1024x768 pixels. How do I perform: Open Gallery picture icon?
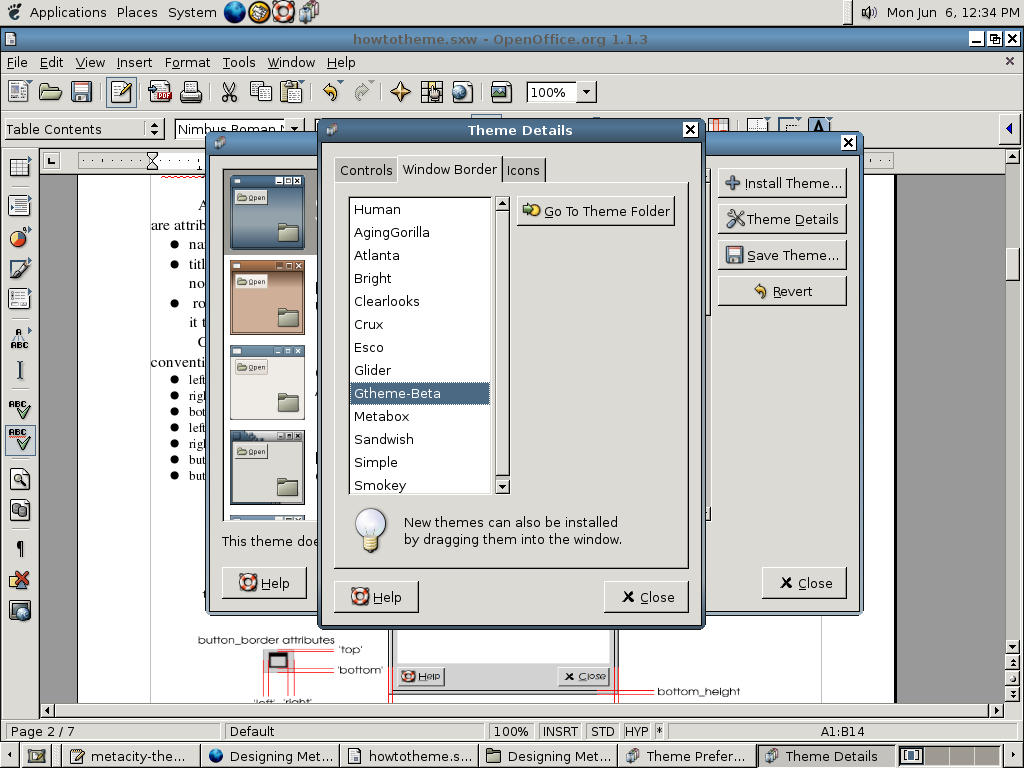(x=501, y=91)
